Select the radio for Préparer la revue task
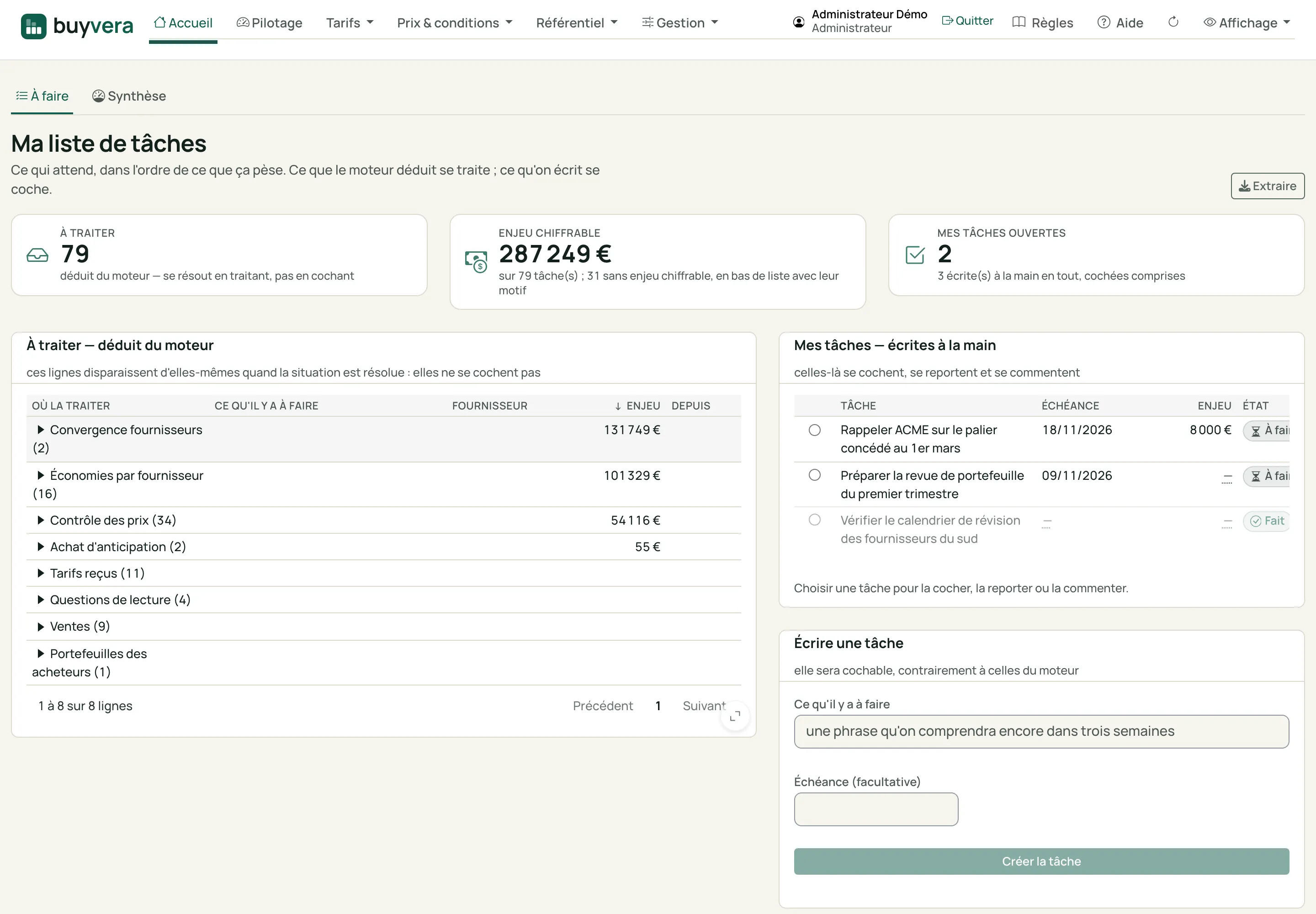This screenshot has width=1316, height=914. tap(814, 475)
